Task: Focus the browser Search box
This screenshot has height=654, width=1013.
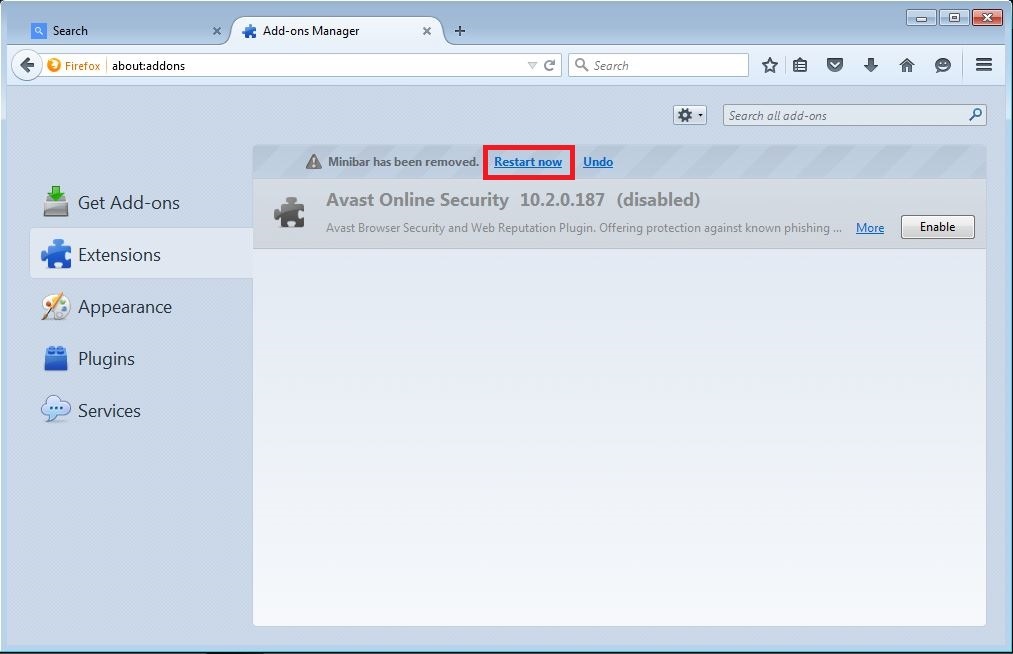Action: point(658,65)
